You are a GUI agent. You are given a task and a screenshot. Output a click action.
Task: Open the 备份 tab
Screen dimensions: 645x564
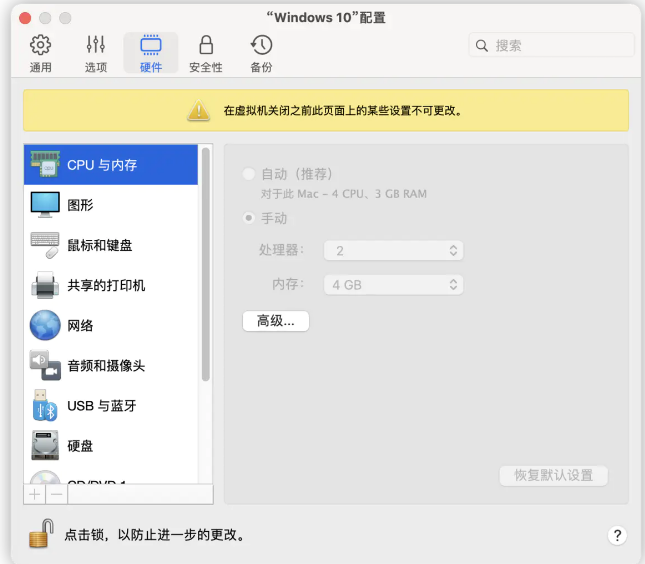261,54
